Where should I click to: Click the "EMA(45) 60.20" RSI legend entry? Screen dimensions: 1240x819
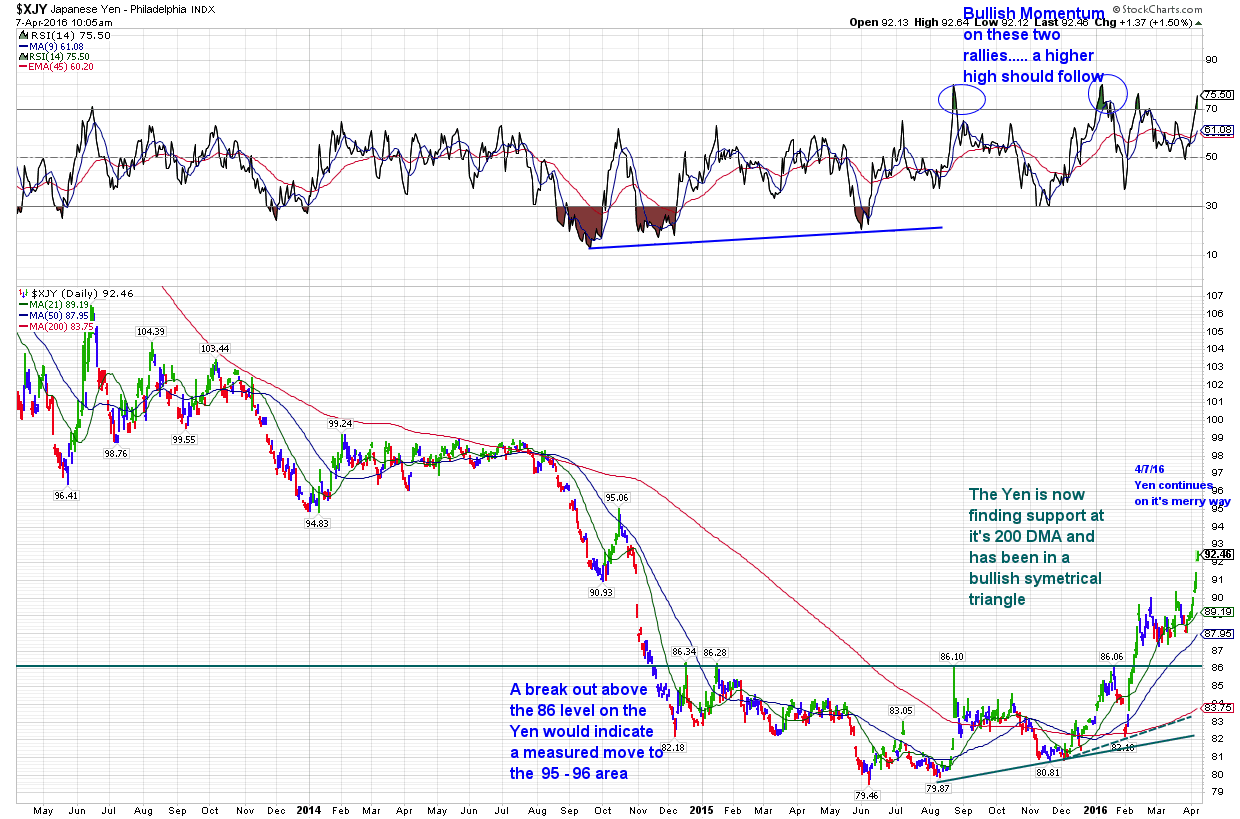point(57,67)
